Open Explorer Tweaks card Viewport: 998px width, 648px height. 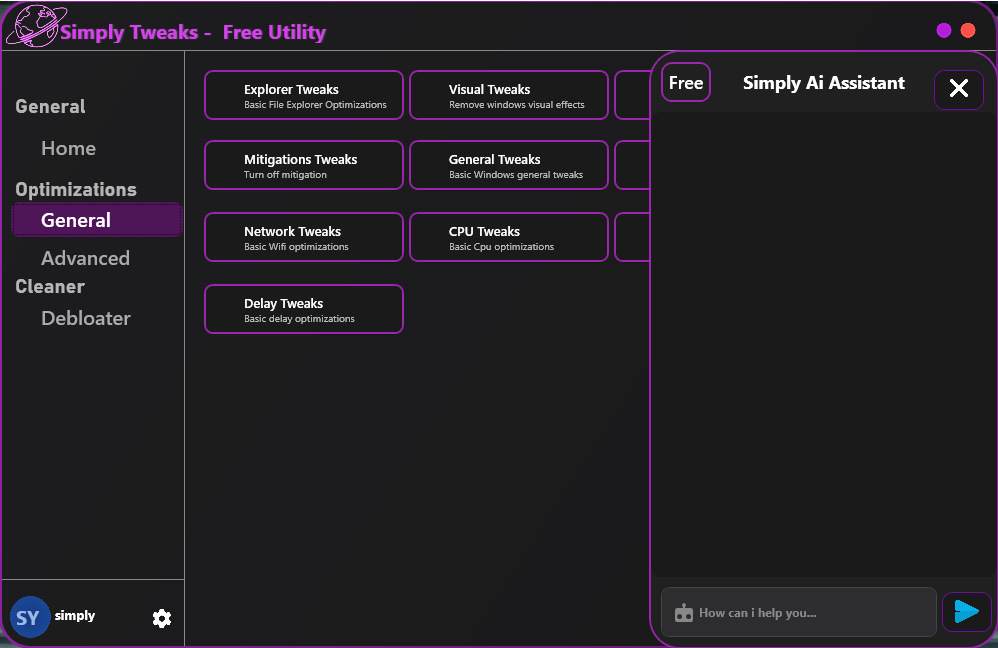tap(304, 95)
